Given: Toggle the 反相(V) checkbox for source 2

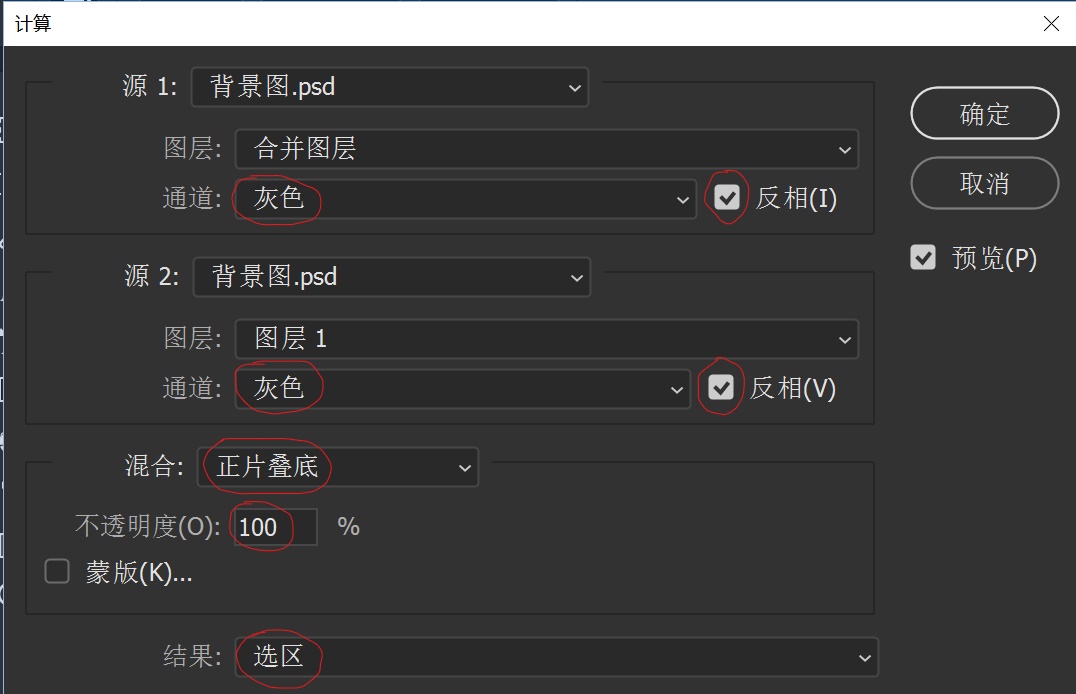Looking at the screenshot, I should tap(721, 387).
